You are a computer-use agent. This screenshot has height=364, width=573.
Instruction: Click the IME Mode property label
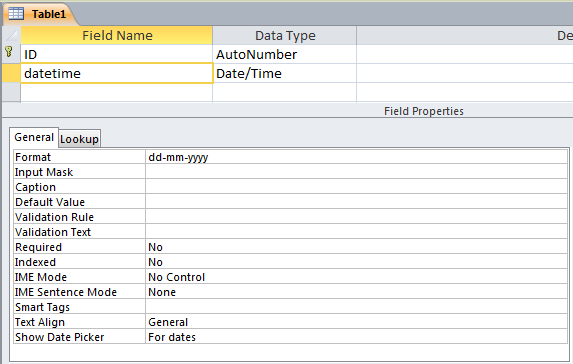pyautogui.click(x=79, y=277)
